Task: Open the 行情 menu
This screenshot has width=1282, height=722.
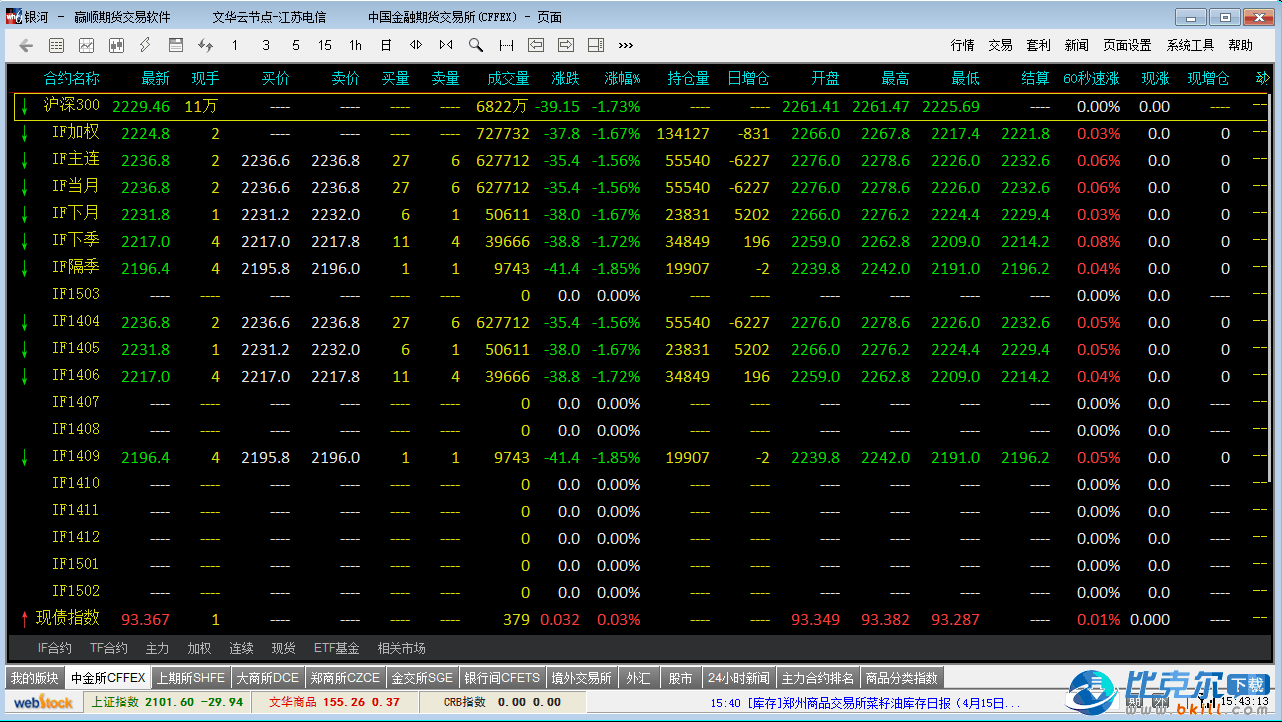Action: pos(962,45)
